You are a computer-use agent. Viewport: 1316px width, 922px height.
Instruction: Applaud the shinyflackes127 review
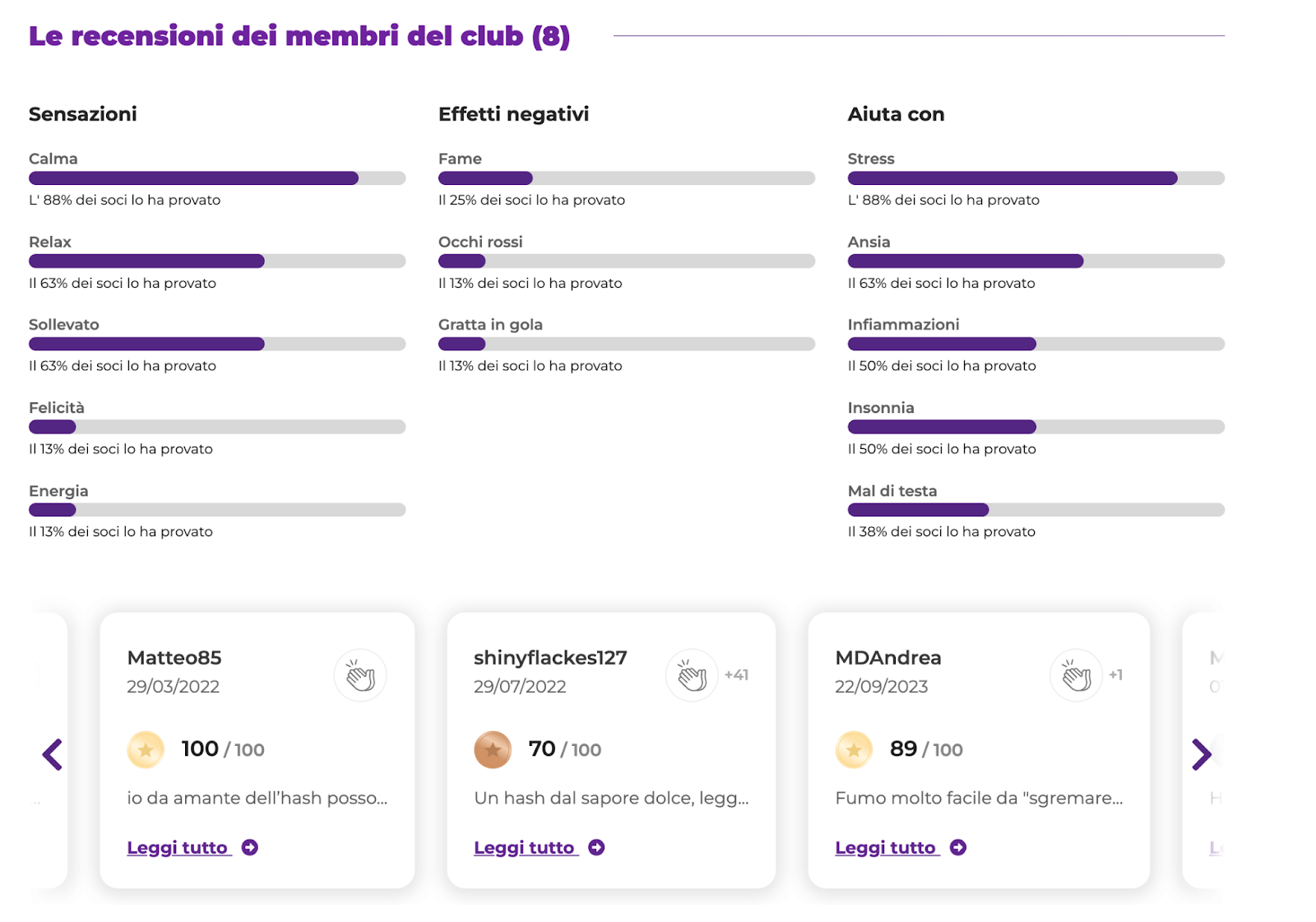point(692,676)
